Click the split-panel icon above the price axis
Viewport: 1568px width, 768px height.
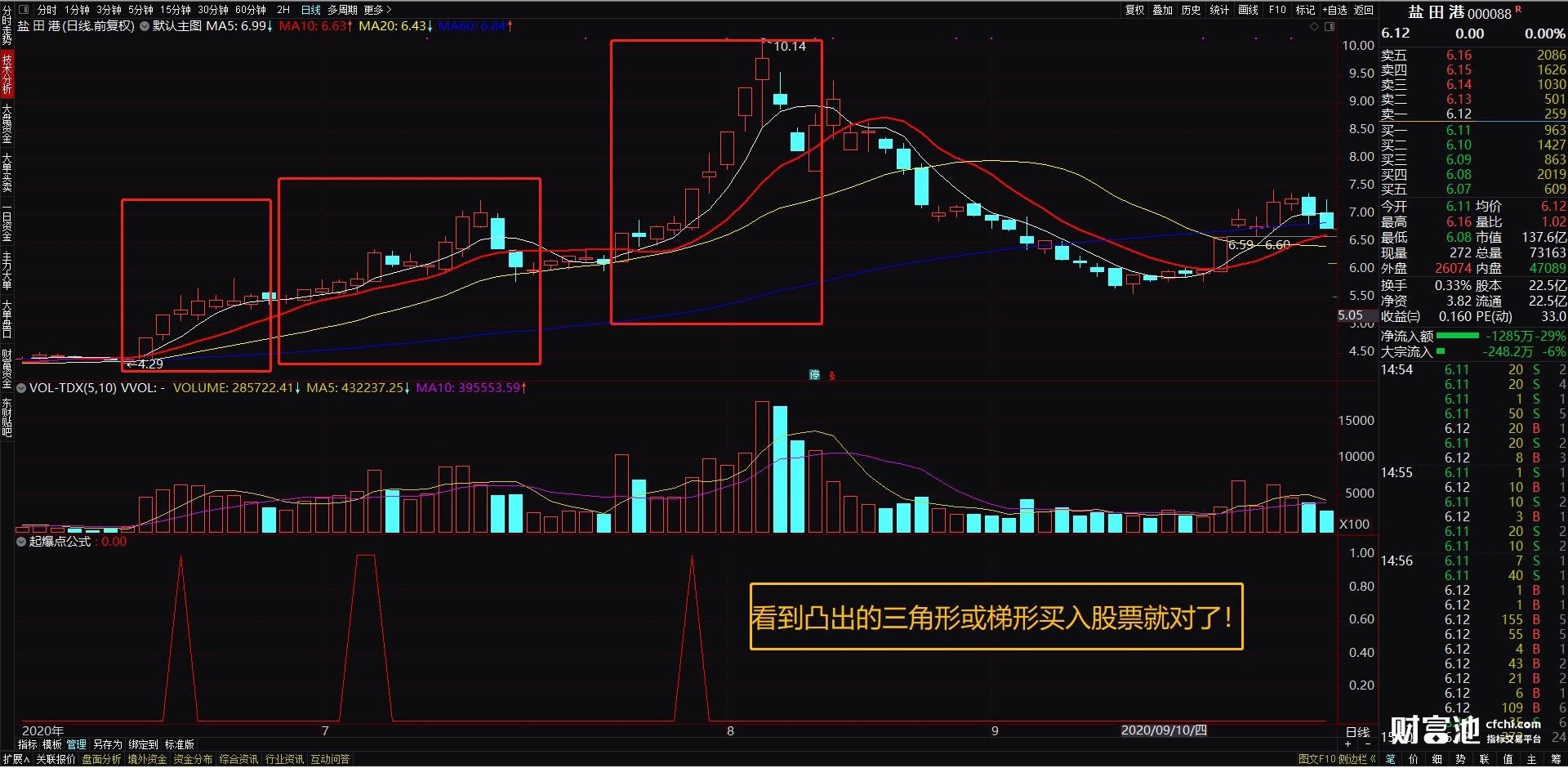[1330, 27]
